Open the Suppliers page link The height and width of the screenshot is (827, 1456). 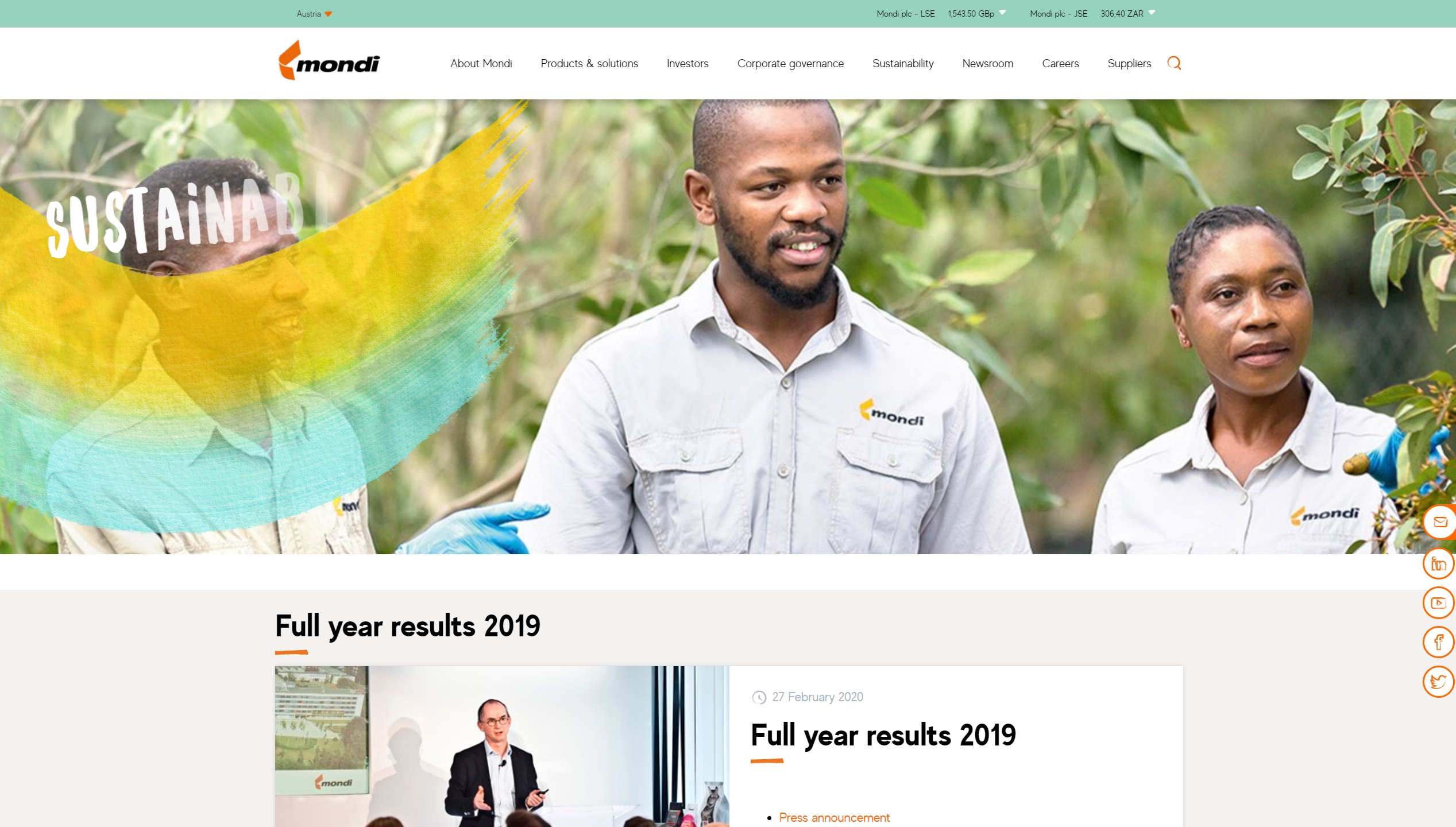pyautogui.click(x=1129, y=63)
